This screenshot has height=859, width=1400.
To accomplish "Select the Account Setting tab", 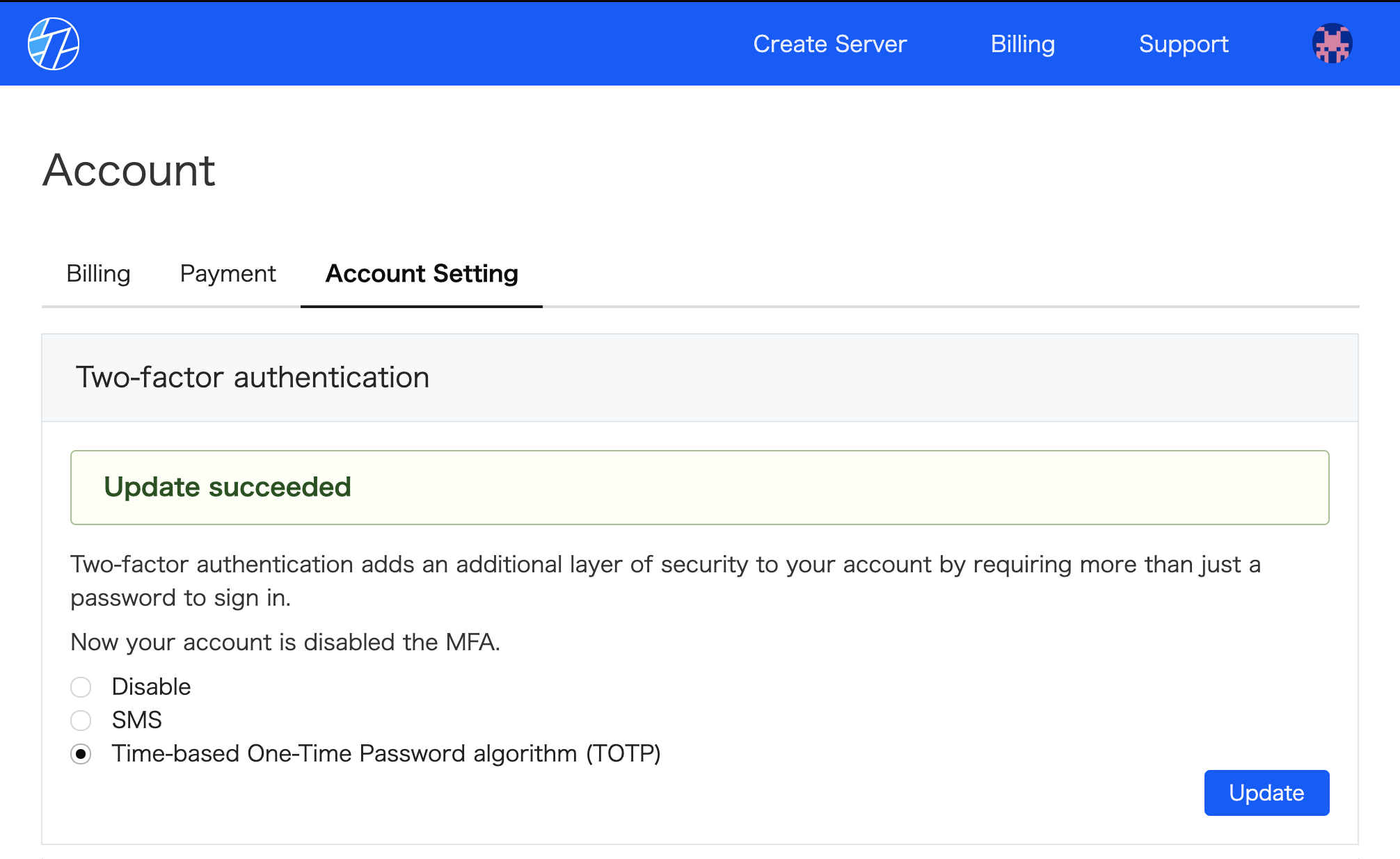I will pyautogui.click(x=422, y=273).
